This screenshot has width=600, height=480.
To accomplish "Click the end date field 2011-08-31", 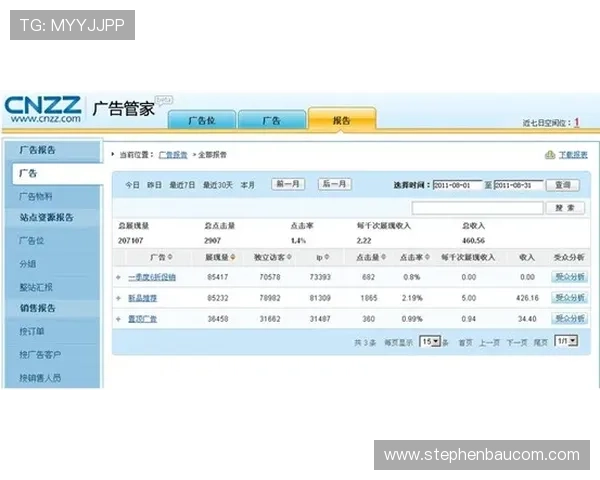I will tap(518, 185).
